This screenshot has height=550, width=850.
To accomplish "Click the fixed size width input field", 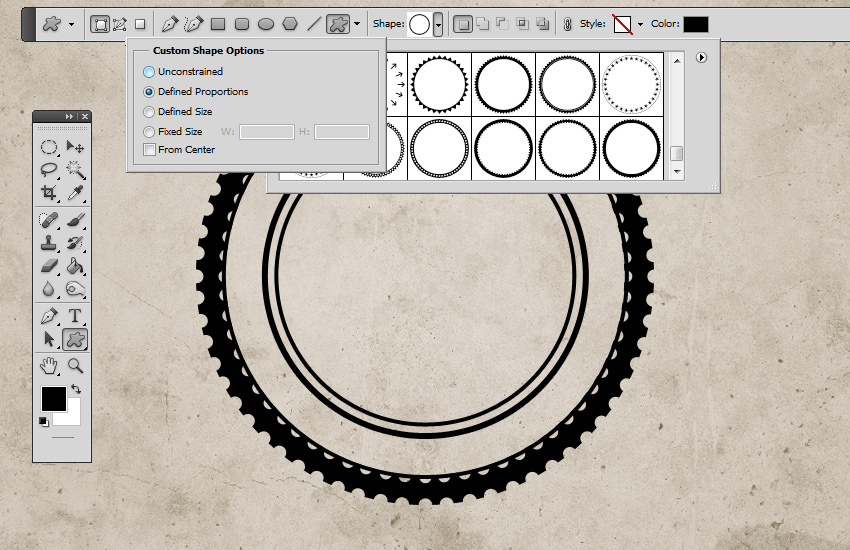I will tap(267, 132).
